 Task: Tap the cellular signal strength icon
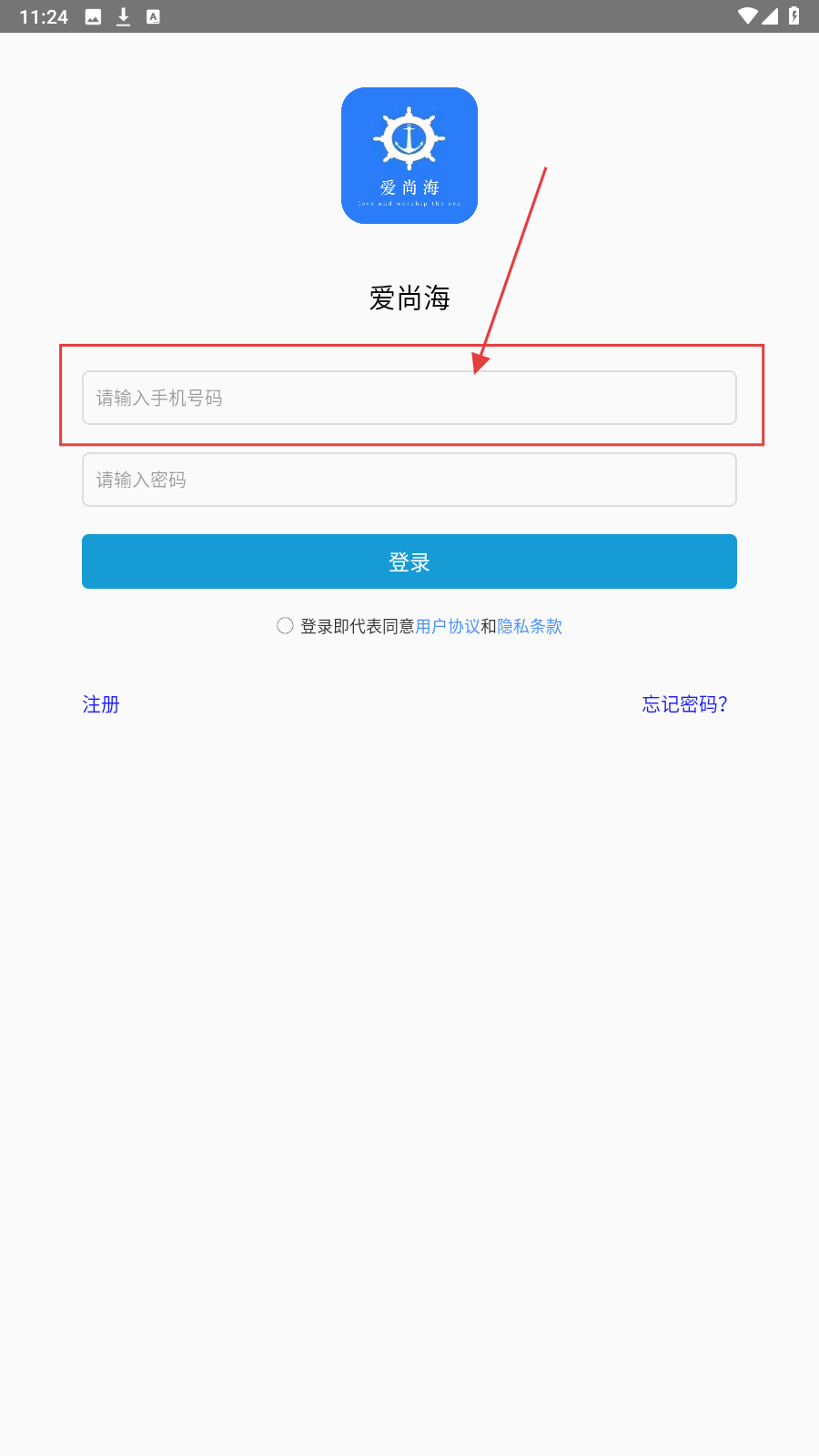[770, 16]
